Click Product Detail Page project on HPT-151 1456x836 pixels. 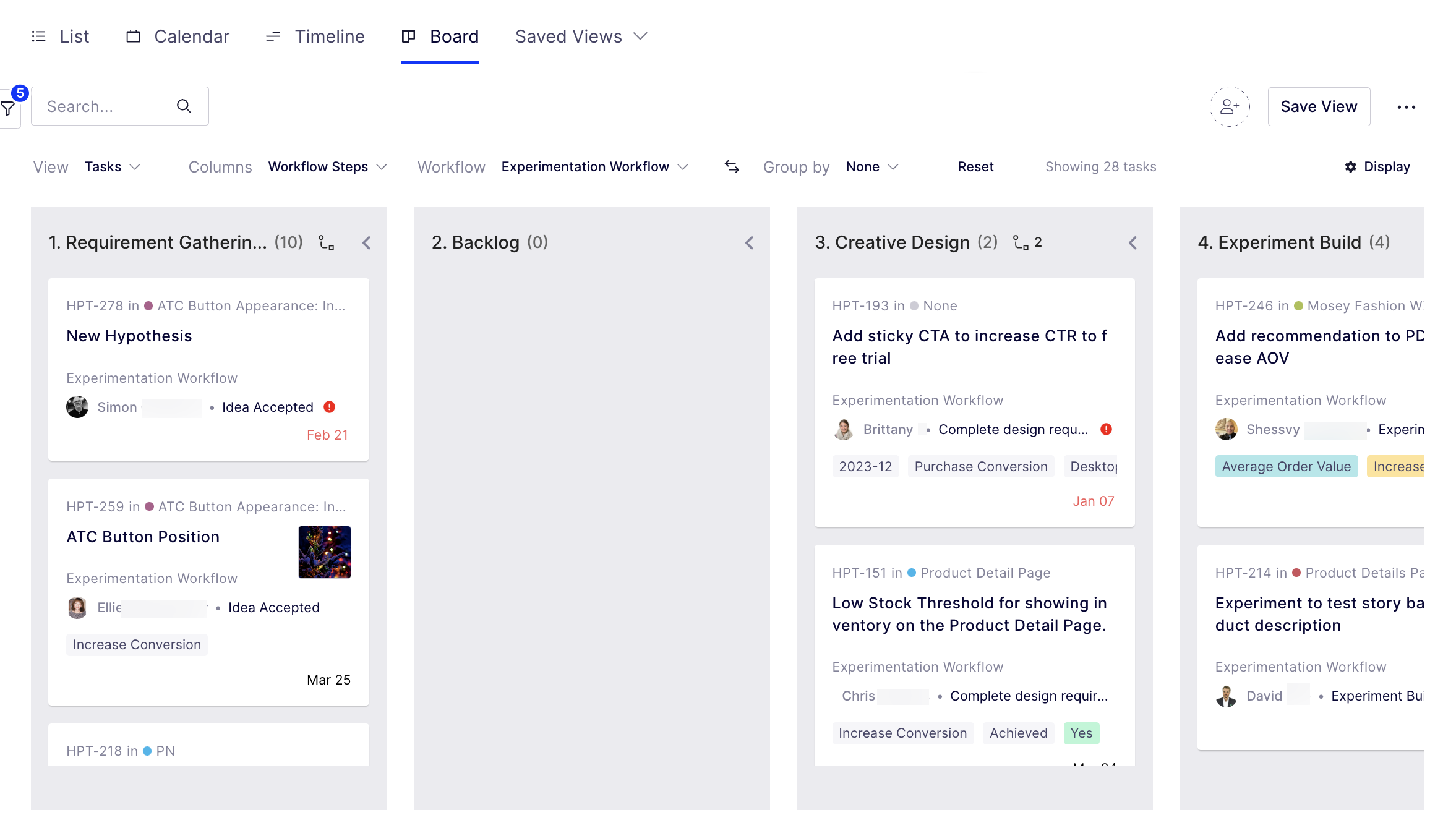[x=985, y=573]
